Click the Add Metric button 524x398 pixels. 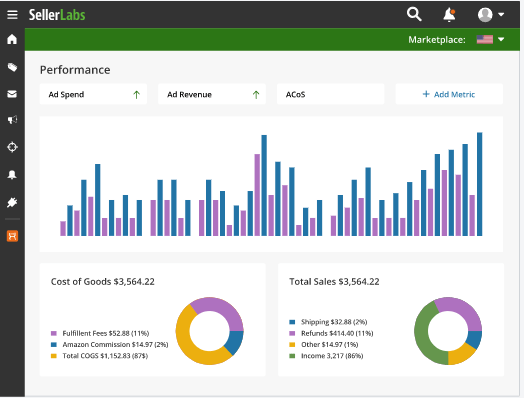click(x=449, y=95)
